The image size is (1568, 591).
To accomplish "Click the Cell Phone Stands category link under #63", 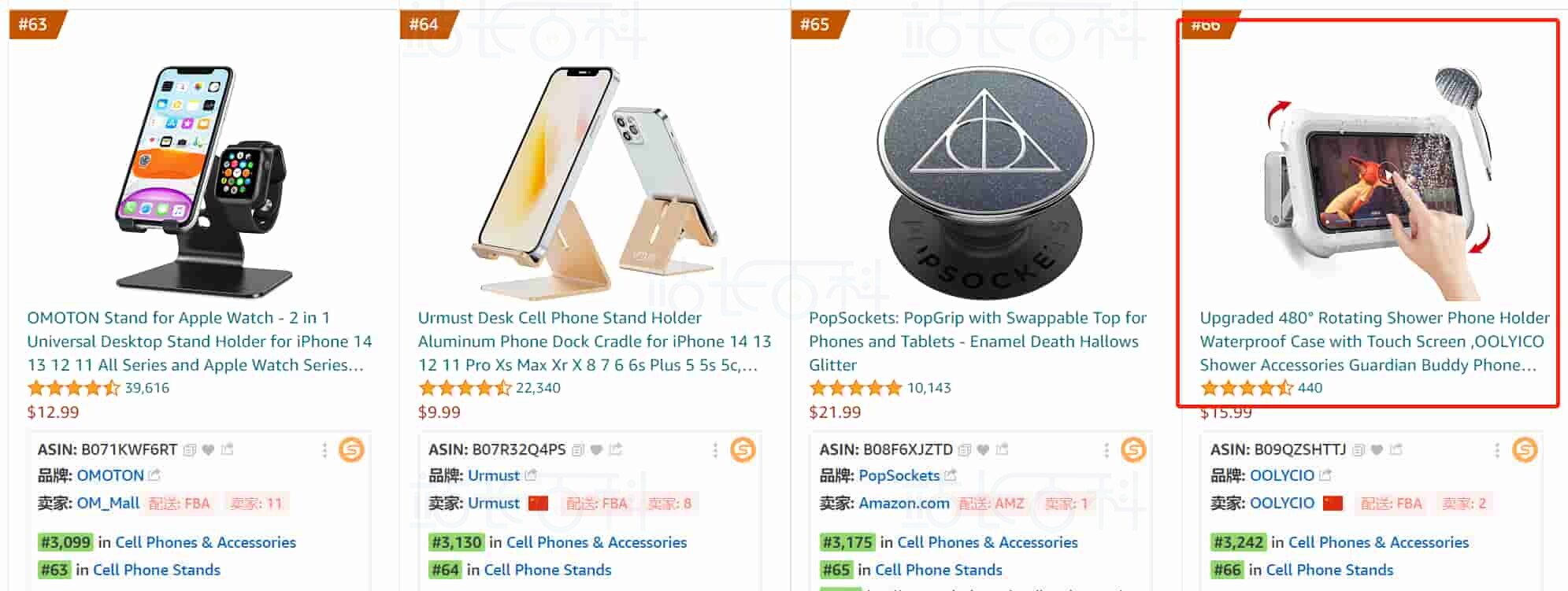I will tap(155, 569).
